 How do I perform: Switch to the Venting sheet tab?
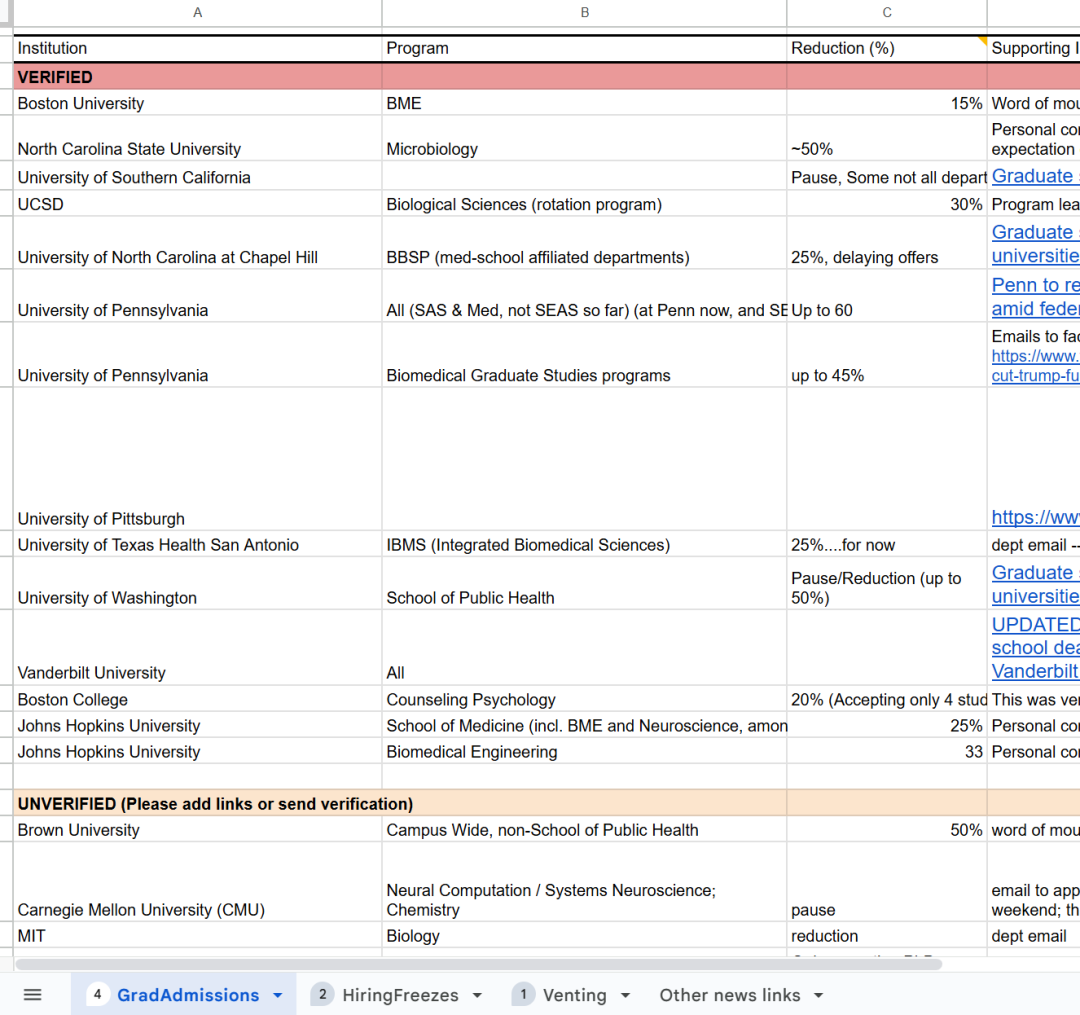point(574,995)
